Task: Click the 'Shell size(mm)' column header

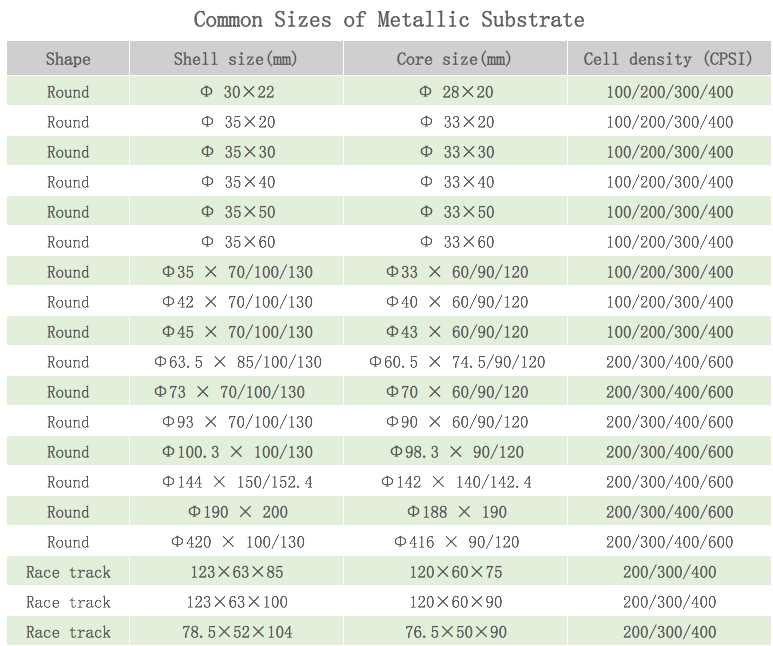Action: tap(236, 59)
